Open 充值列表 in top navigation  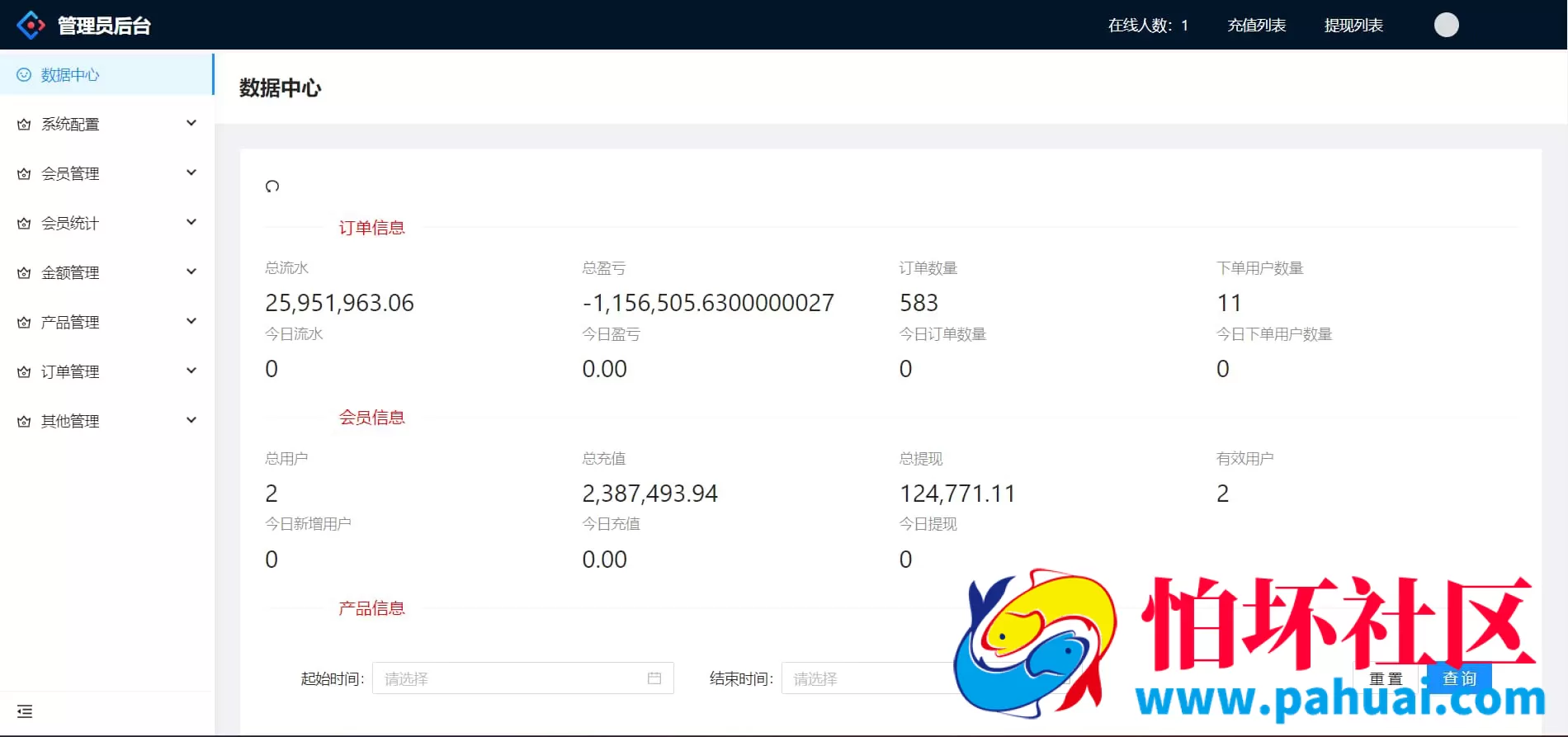pos(1256,26)
